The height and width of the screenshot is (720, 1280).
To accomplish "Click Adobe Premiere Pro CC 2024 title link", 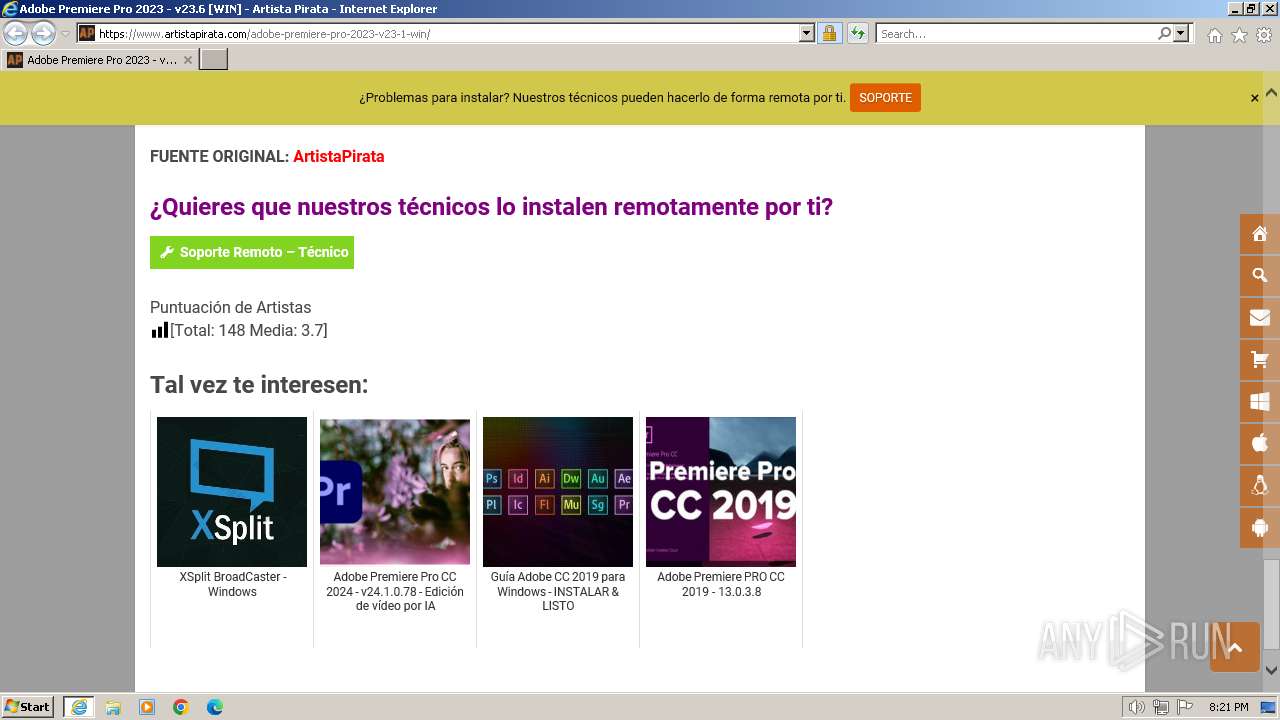I will pyautogui.click(x=395, y=591).
